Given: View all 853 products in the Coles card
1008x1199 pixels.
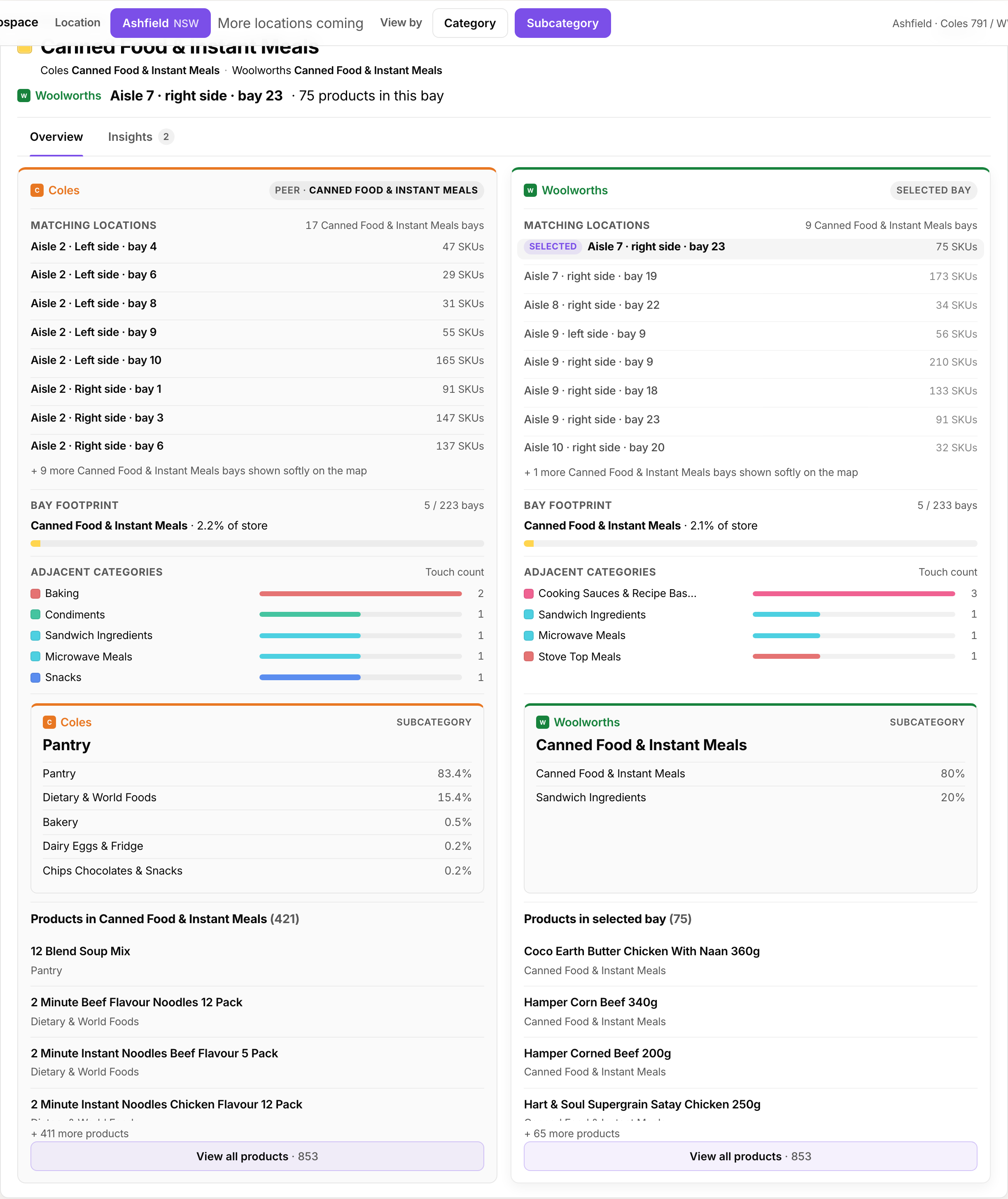Looking at the screenshot, I should click(x=257, y=1156).
